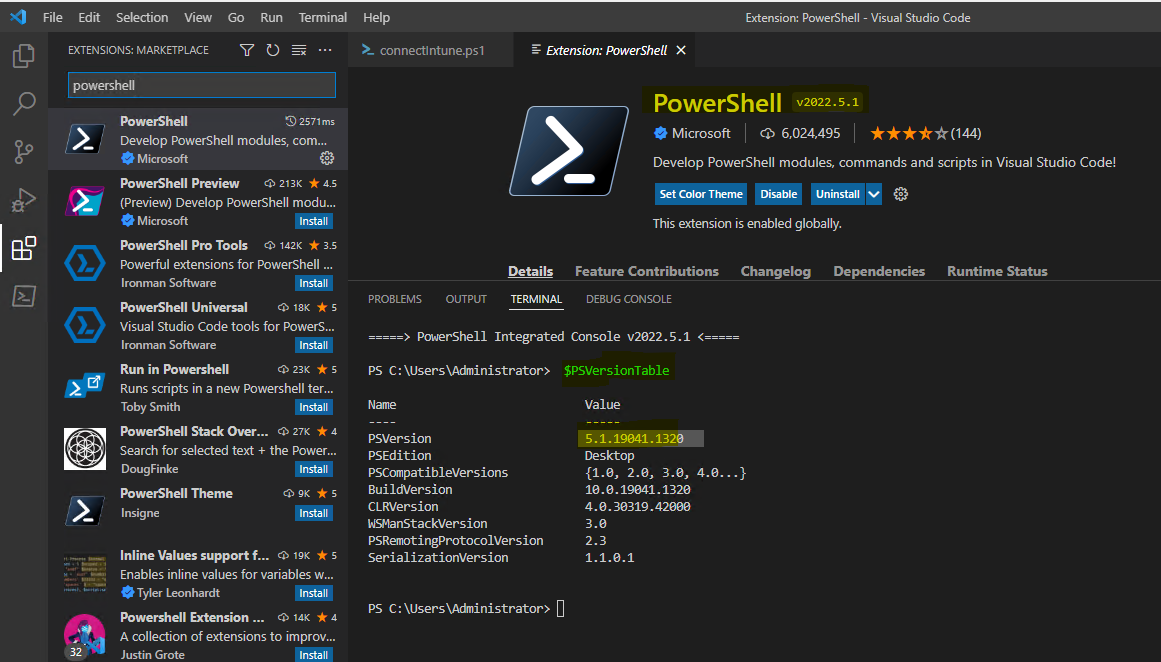Open the View menu

coord(198,17)
